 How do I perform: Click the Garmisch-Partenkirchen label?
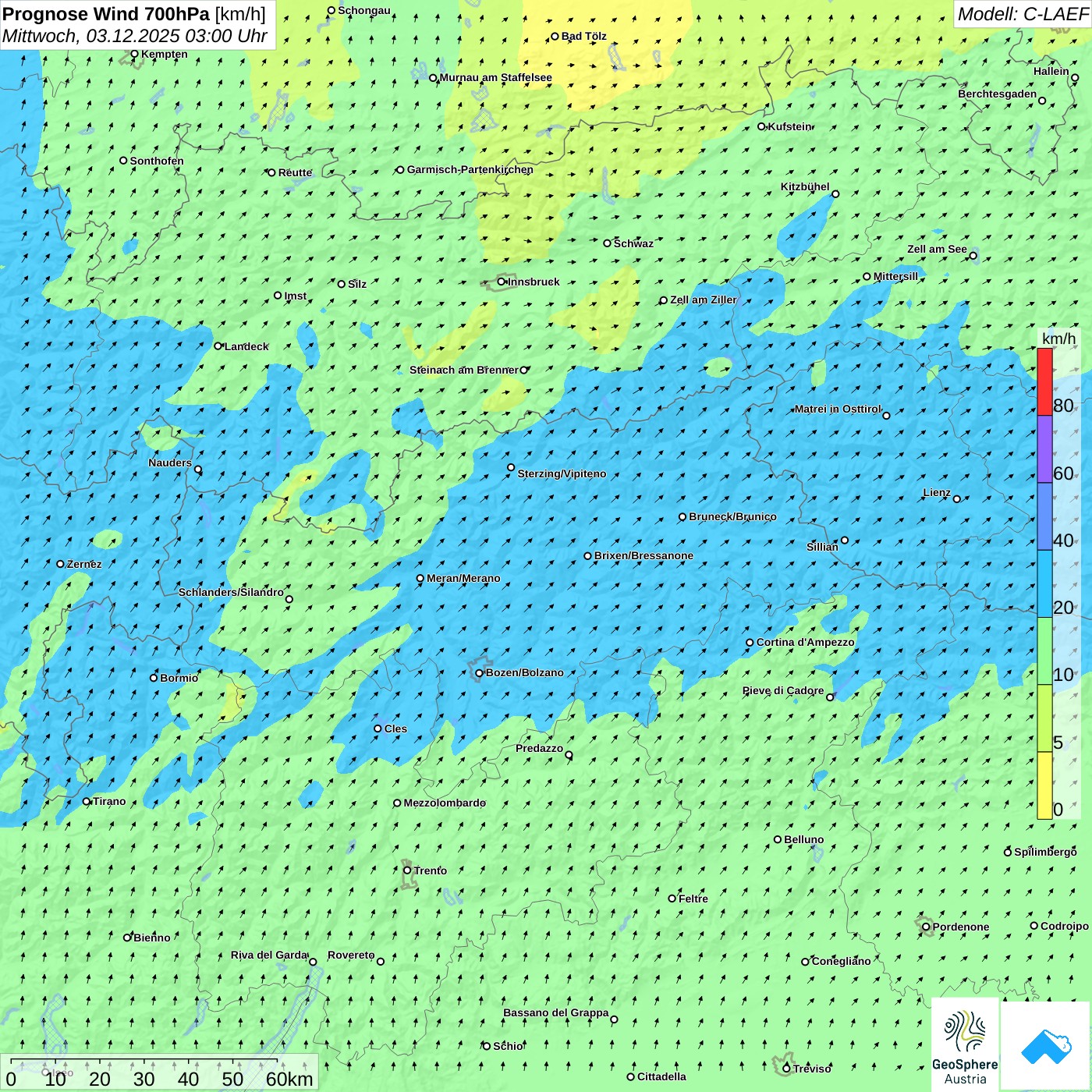470,169
